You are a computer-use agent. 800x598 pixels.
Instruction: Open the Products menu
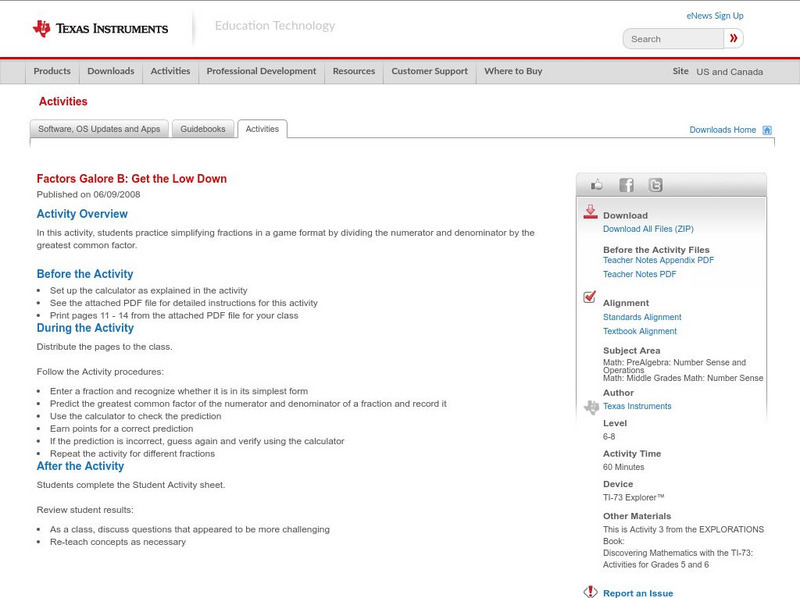tap(52, 71)
